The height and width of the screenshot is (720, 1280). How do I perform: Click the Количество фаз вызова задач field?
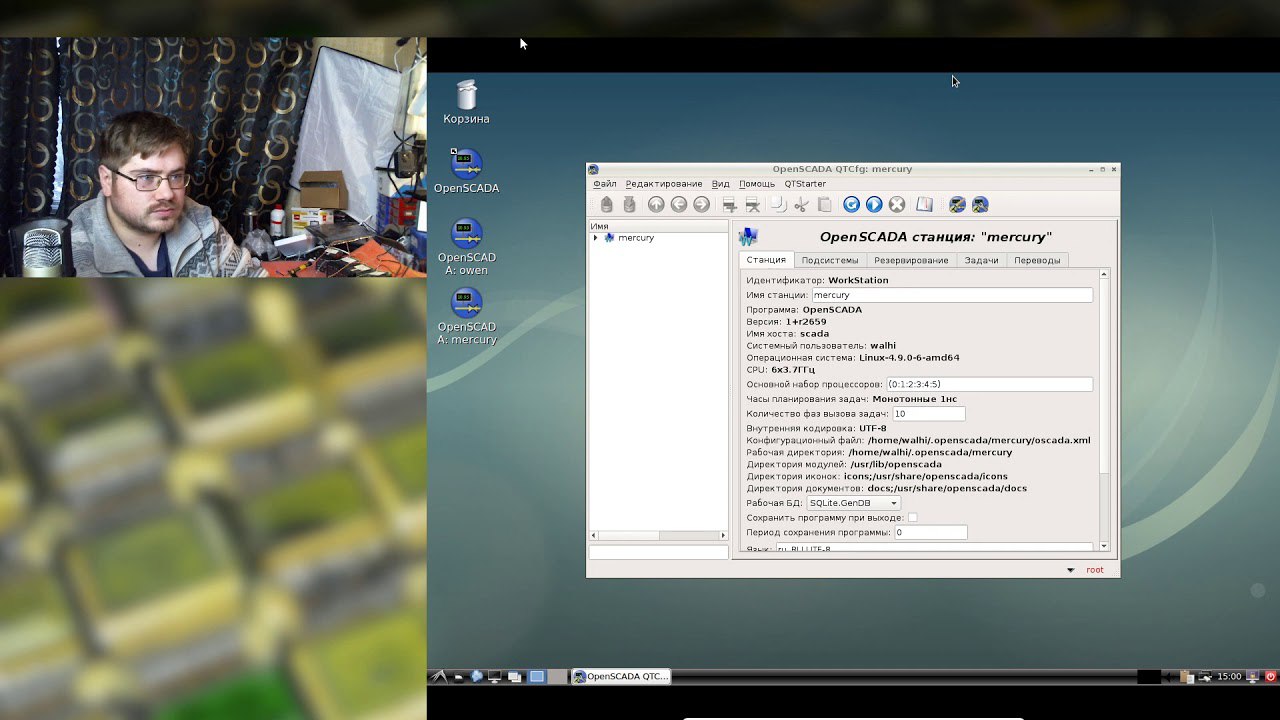click(928, 414)
